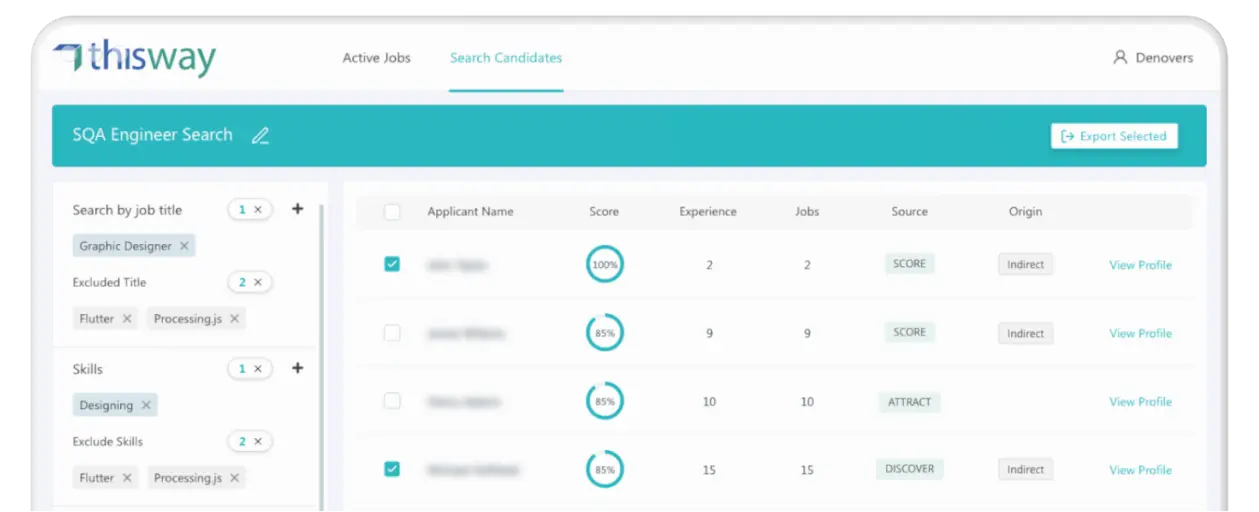The image size is (1259, 512).
Task: Edit the SQA Engineer Search name
Action: pyautogui.click(x=260, y=136)
